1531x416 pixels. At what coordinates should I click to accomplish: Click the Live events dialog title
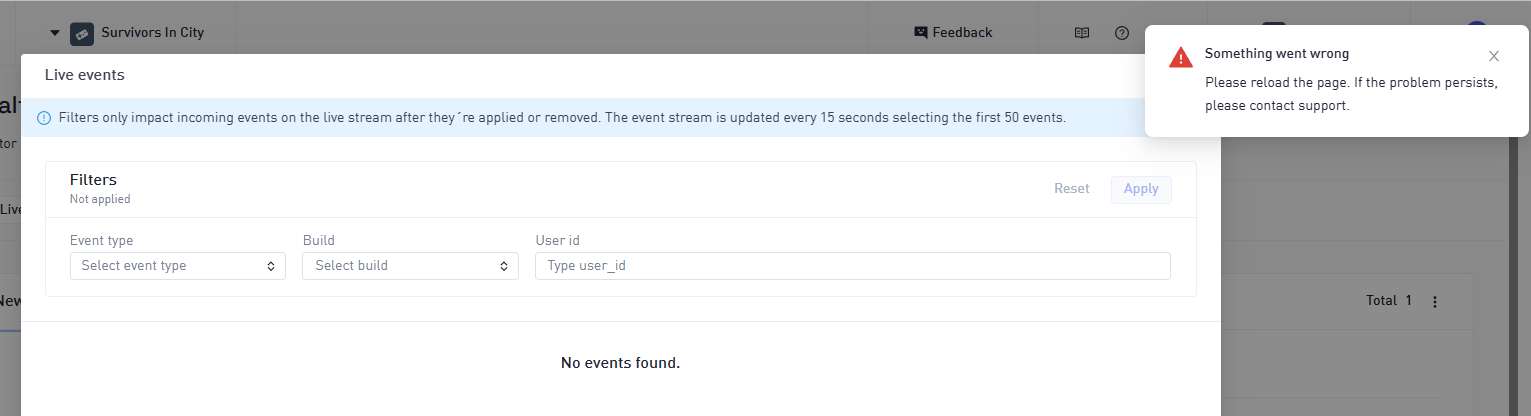click(x=85, y=75)
